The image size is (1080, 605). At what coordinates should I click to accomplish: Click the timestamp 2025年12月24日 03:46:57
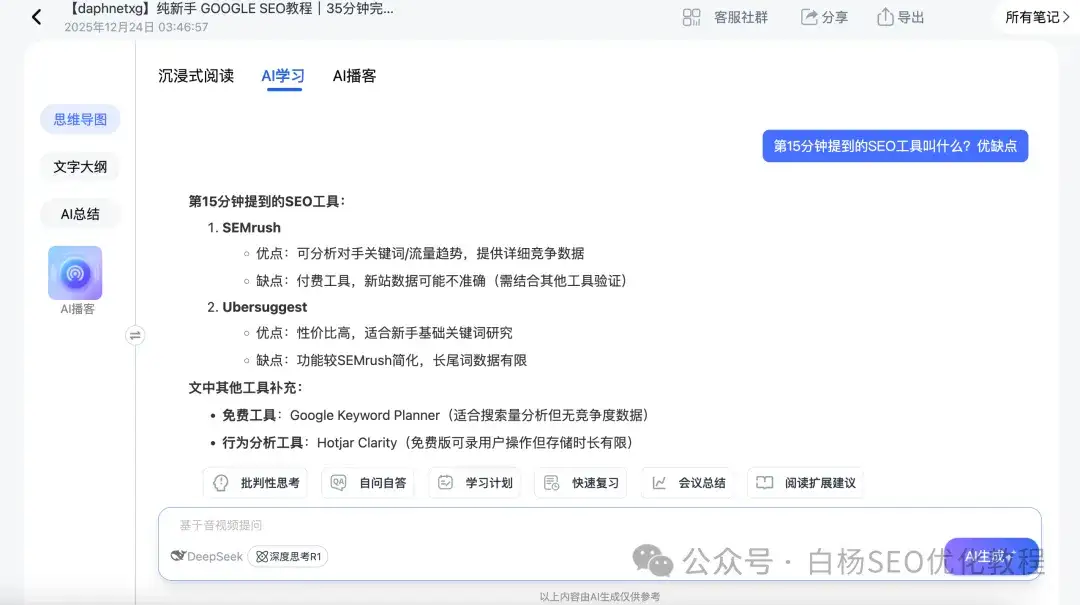tap(136, 27)
